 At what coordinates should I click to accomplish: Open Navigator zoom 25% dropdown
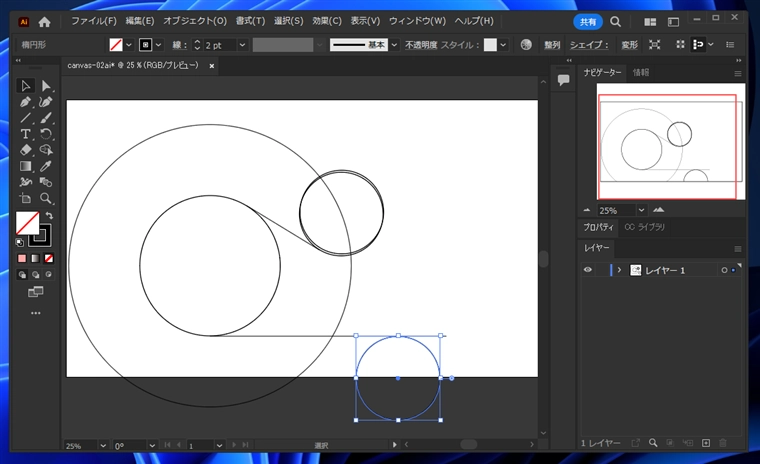(641, 210)
